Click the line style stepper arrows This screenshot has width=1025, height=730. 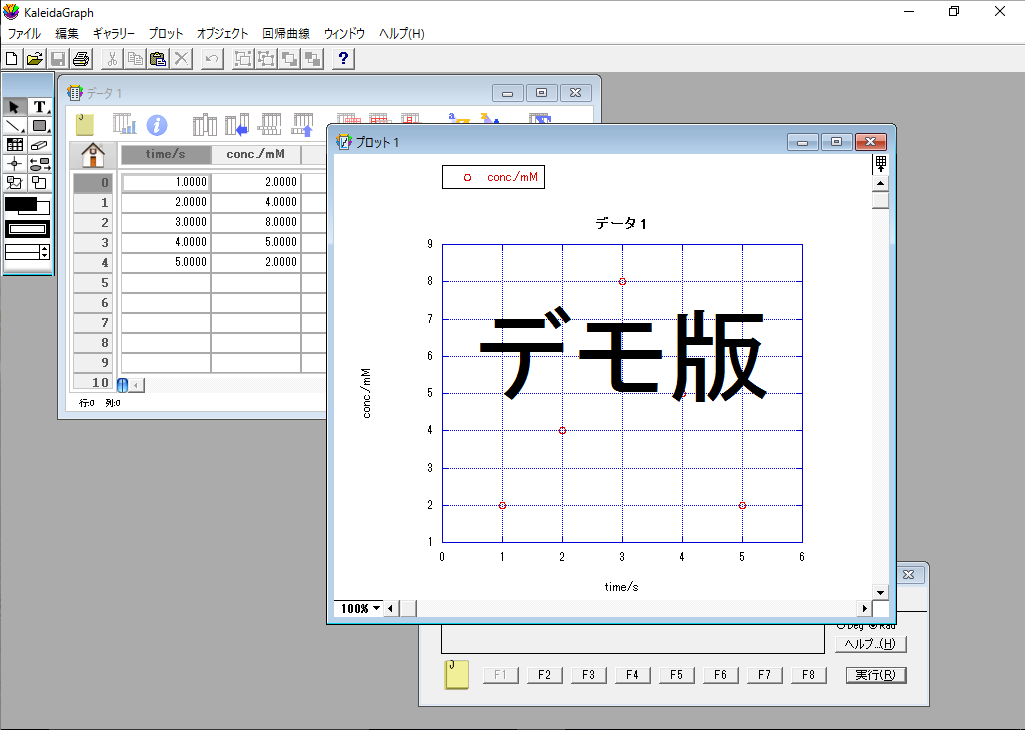44,252
